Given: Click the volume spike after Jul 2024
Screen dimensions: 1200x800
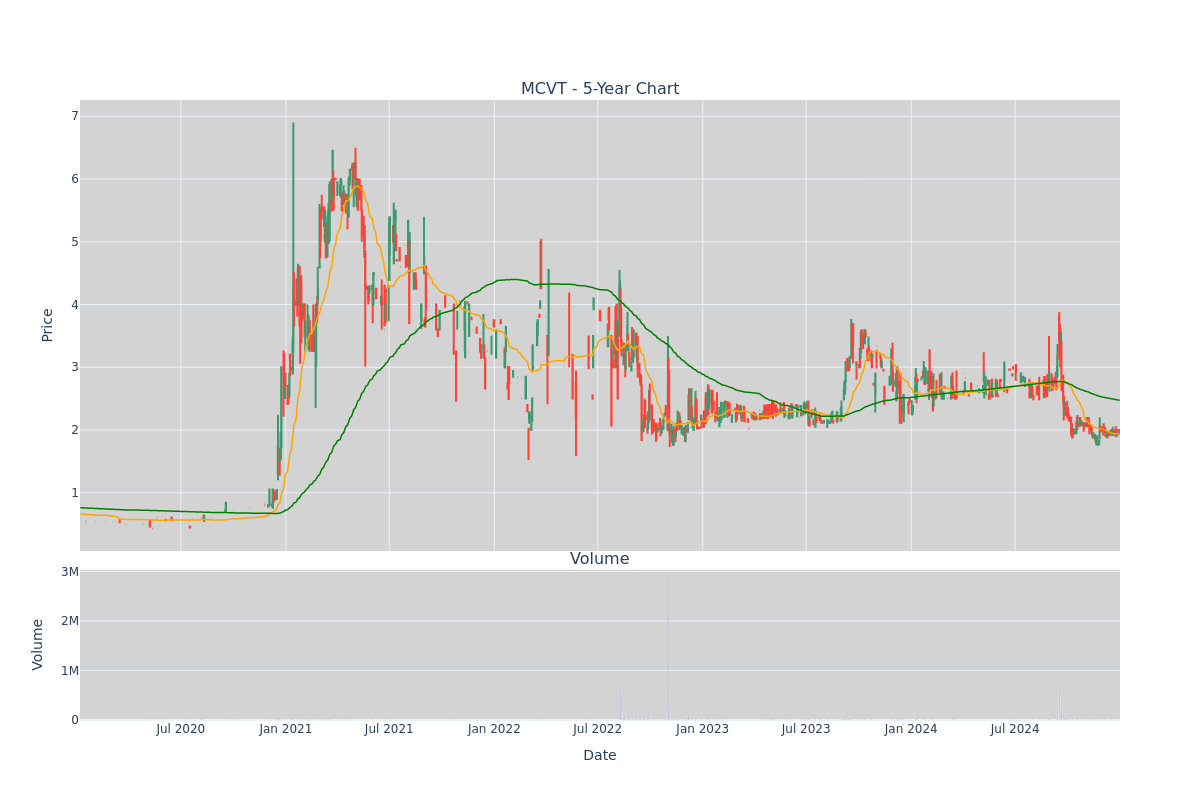Looking at the screenshot, I should (x=1060, y=702).
